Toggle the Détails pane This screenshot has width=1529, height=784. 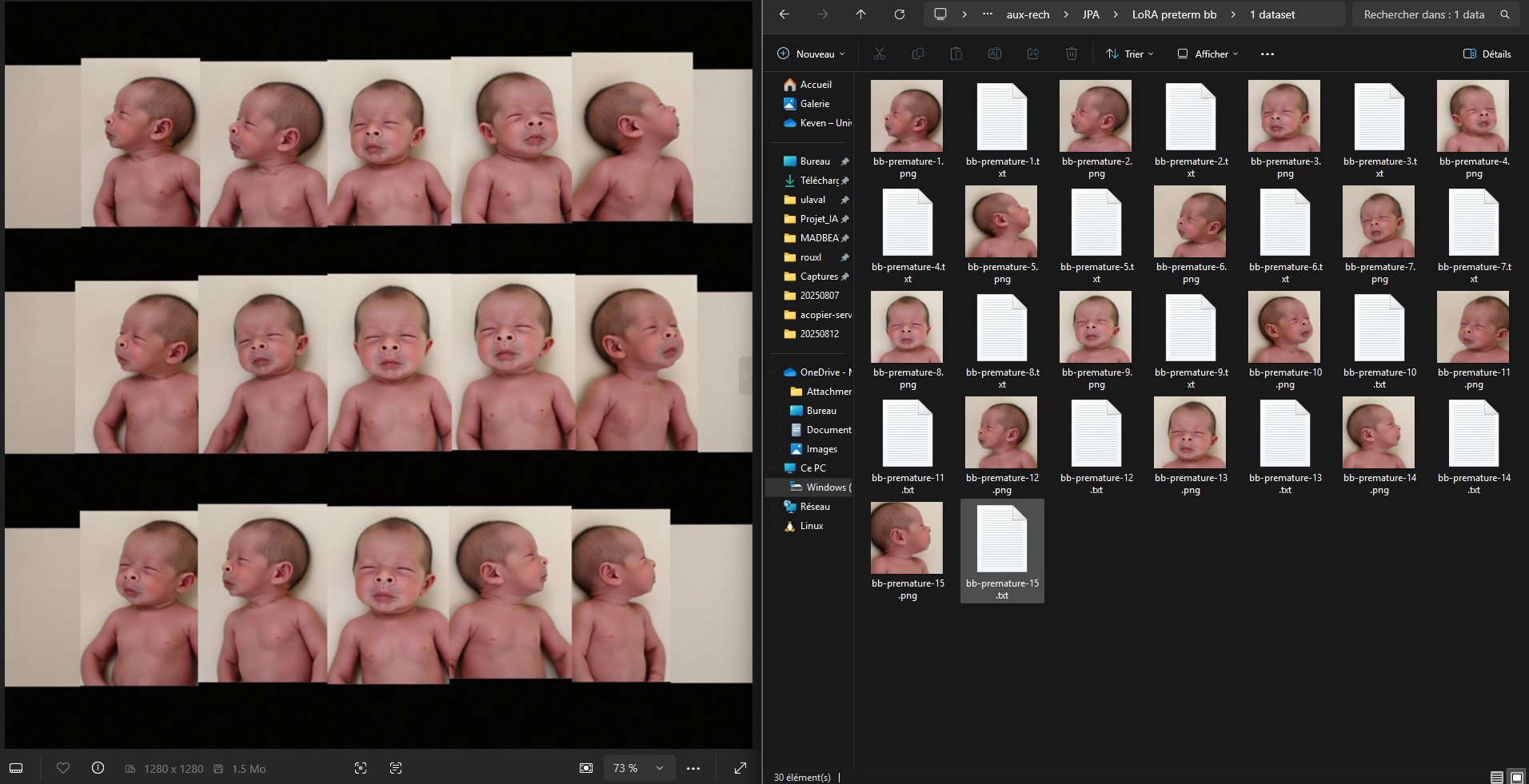(1487, 54)
